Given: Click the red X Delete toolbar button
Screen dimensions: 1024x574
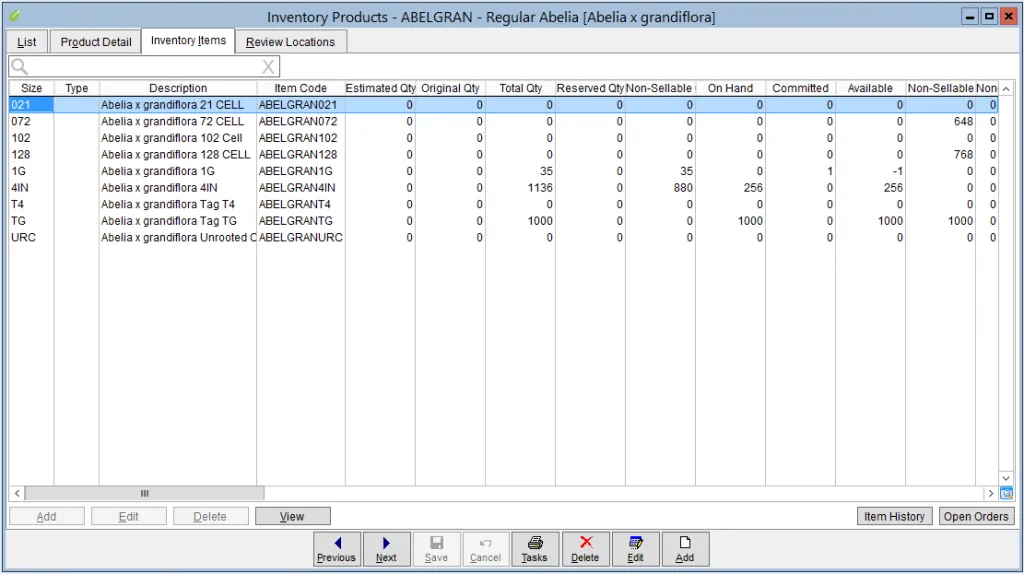Looking at the screenshot, I should (x=585, y=549).
